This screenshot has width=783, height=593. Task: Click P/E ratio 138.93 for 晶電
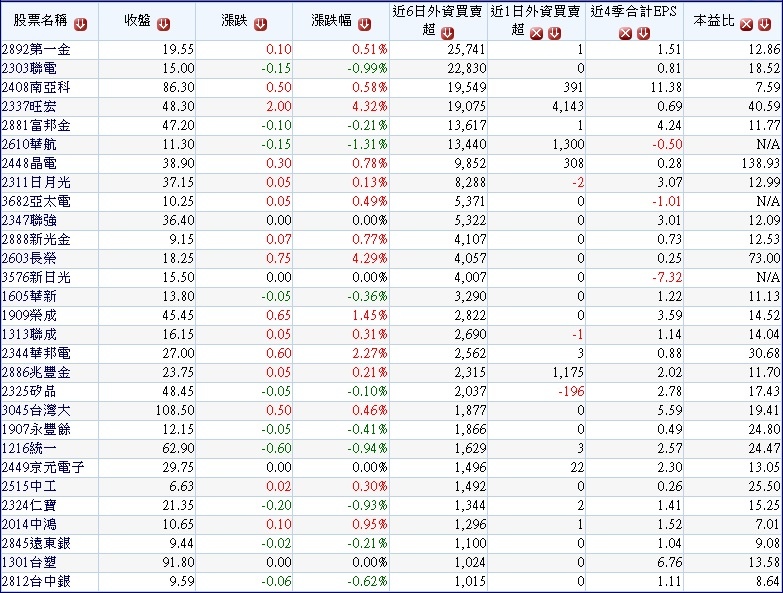tap(760, 163)
